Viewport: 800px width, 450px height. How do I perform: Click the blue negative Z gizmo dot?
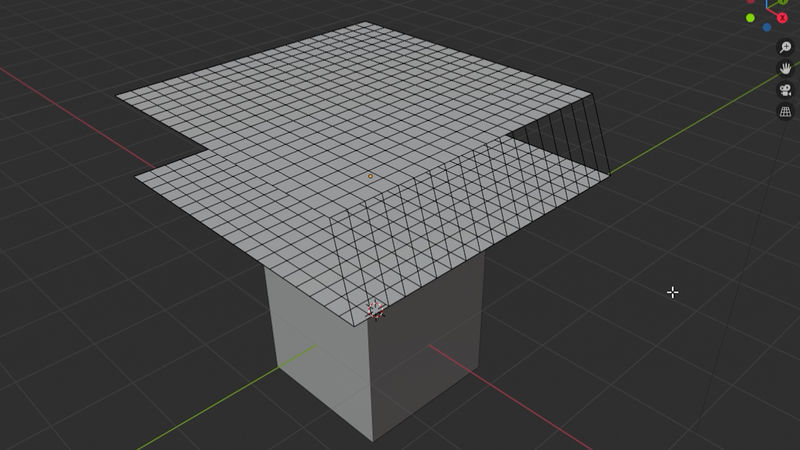click(767, 28)
